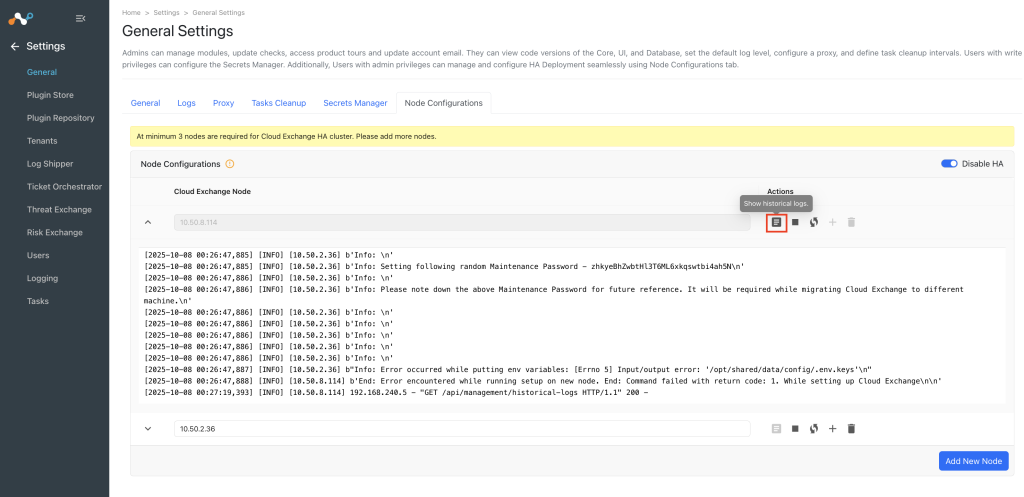Open Logging in the sidebar
Image resolution: width=1024 pixels, height=497 pixels.
(42, 278)
